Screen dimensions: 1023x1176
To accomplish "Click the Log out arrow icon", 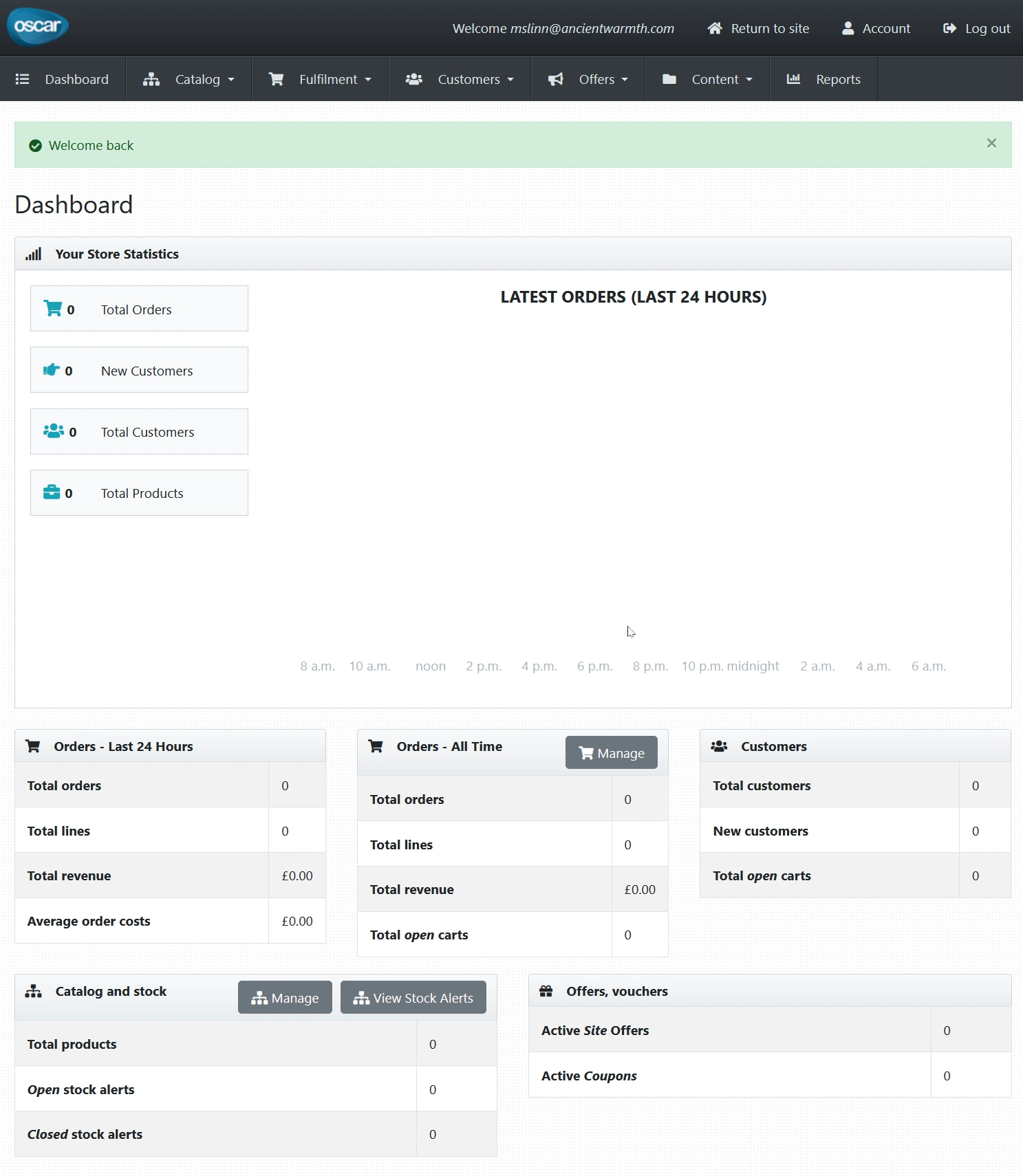I will point(949,28).
